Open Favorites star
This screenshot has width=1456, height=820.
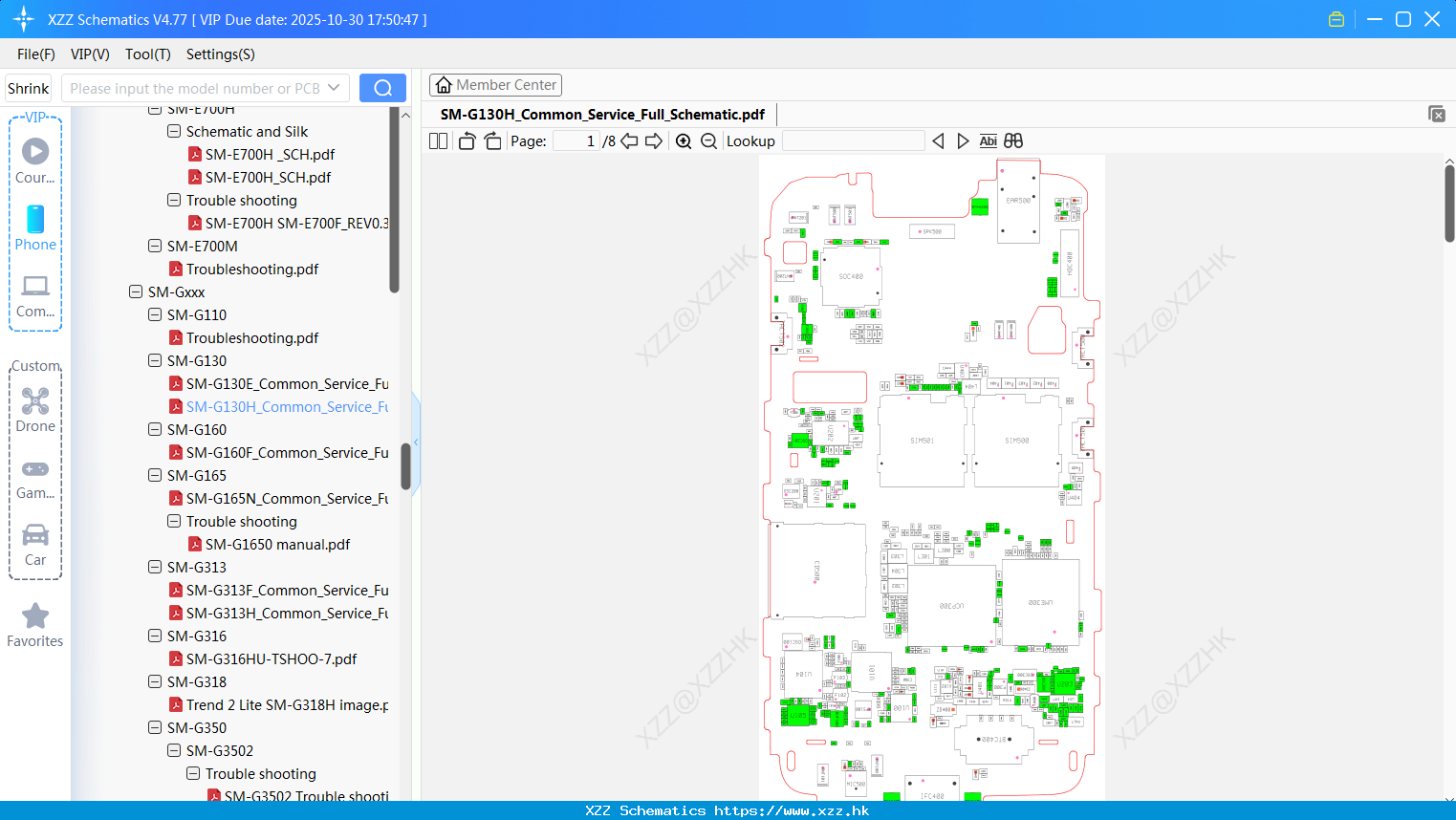click(x=35, y=626)
